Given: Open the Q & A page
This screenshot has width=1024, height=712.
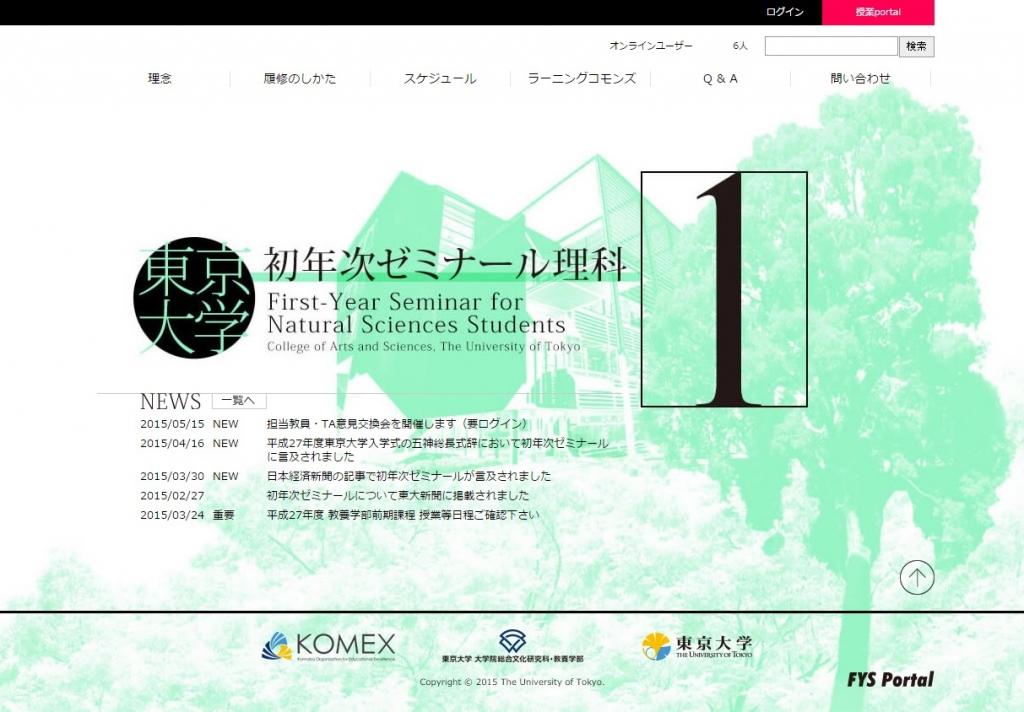Looking at the screenshot, I should click(x=720, y=79).
